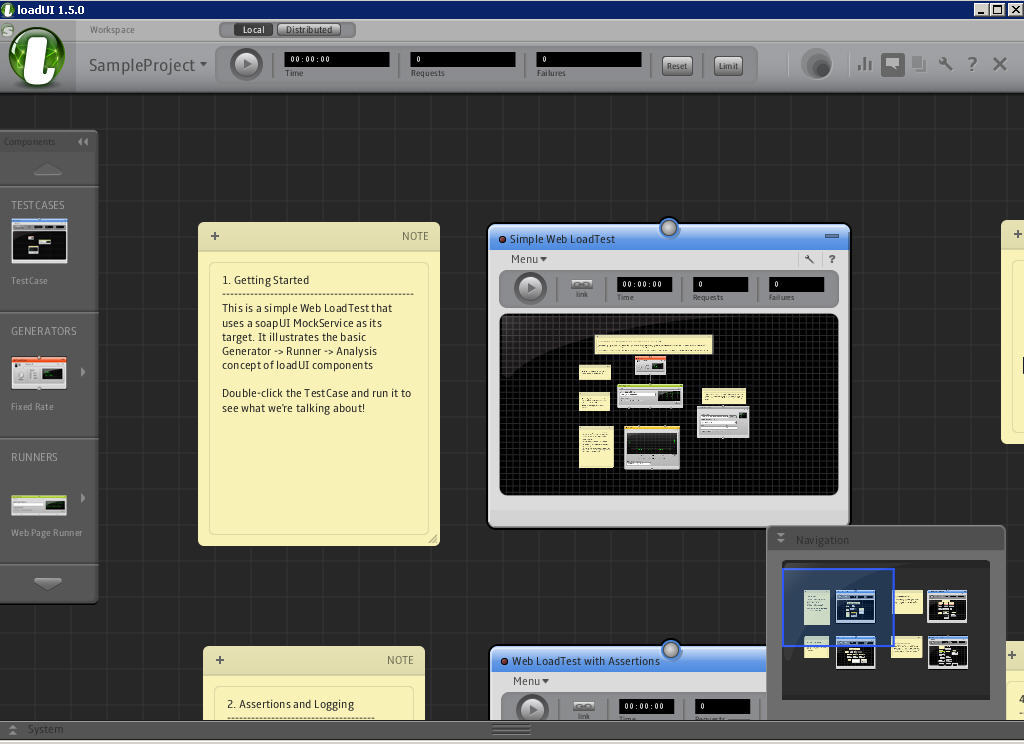The width and height of the screenshot is (1024, 744).
Task: Switch to Distributed mode
Action: click(x=309, y=30)
